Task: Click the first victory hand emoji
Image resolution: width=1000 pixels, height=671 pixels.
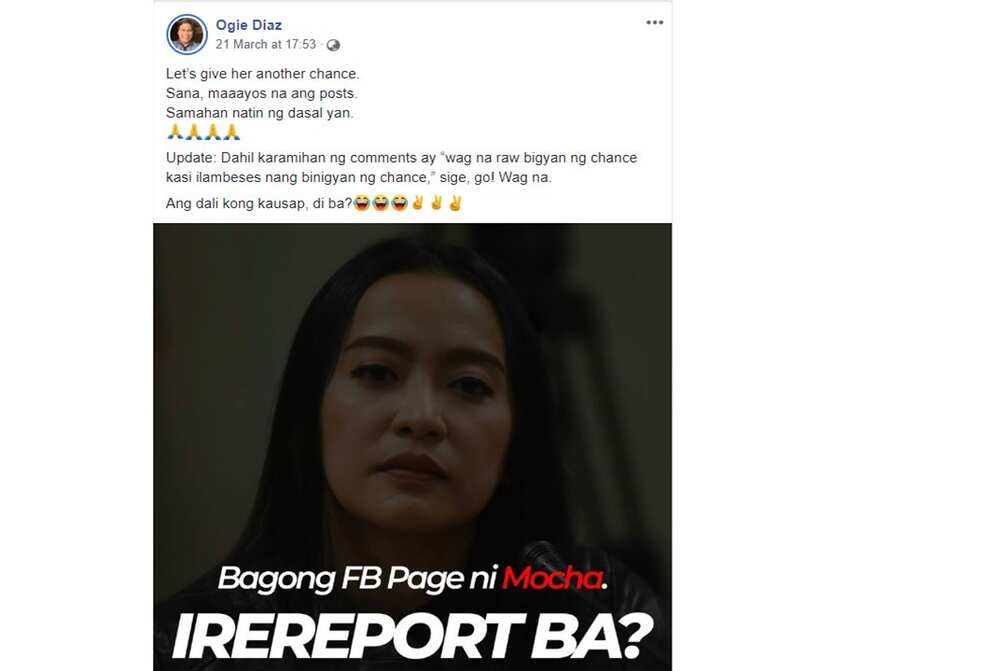Action: pyautogui.click(x=418, y=203)
